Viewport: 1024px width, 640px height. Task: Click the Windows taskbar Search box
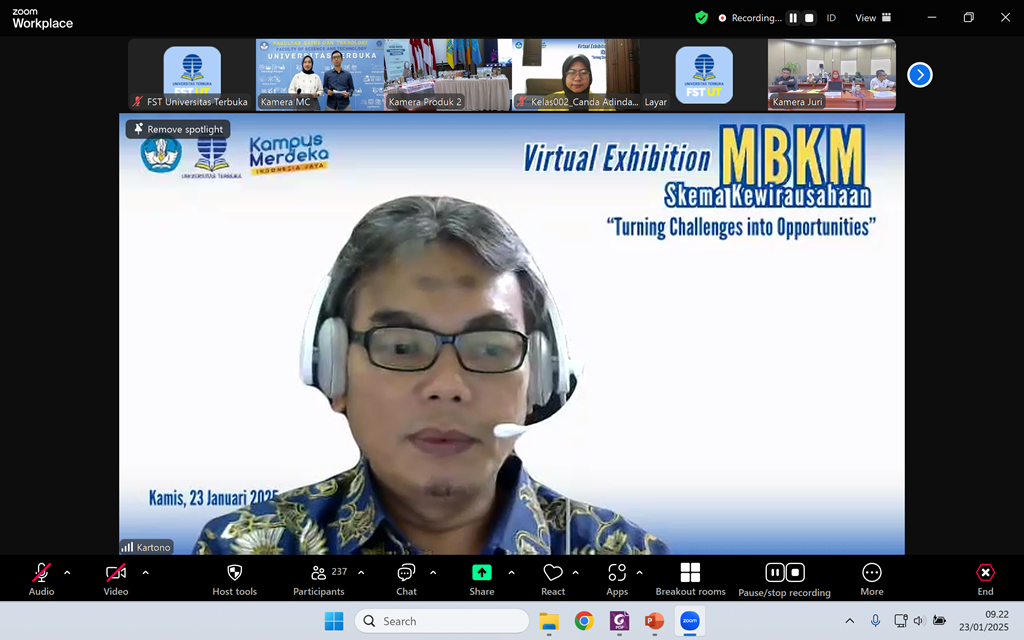[441, 621]
